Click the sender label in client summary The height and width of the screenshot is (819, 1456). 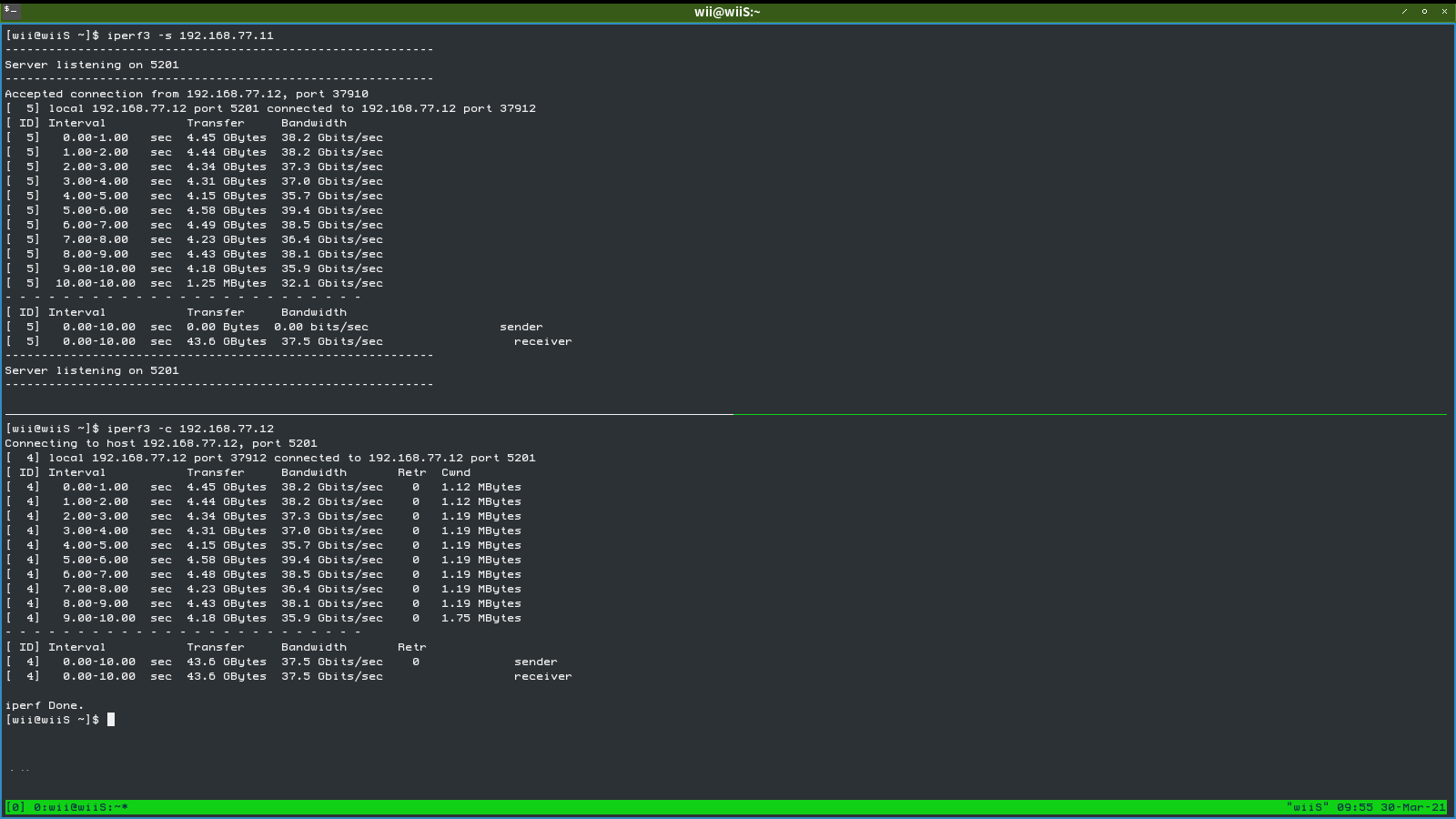point(536,662)
